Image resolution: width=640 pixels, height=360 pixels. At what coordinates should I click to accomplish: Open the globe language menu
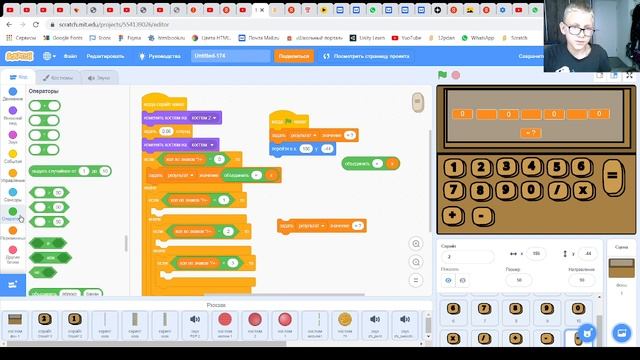tap(49, 56)
